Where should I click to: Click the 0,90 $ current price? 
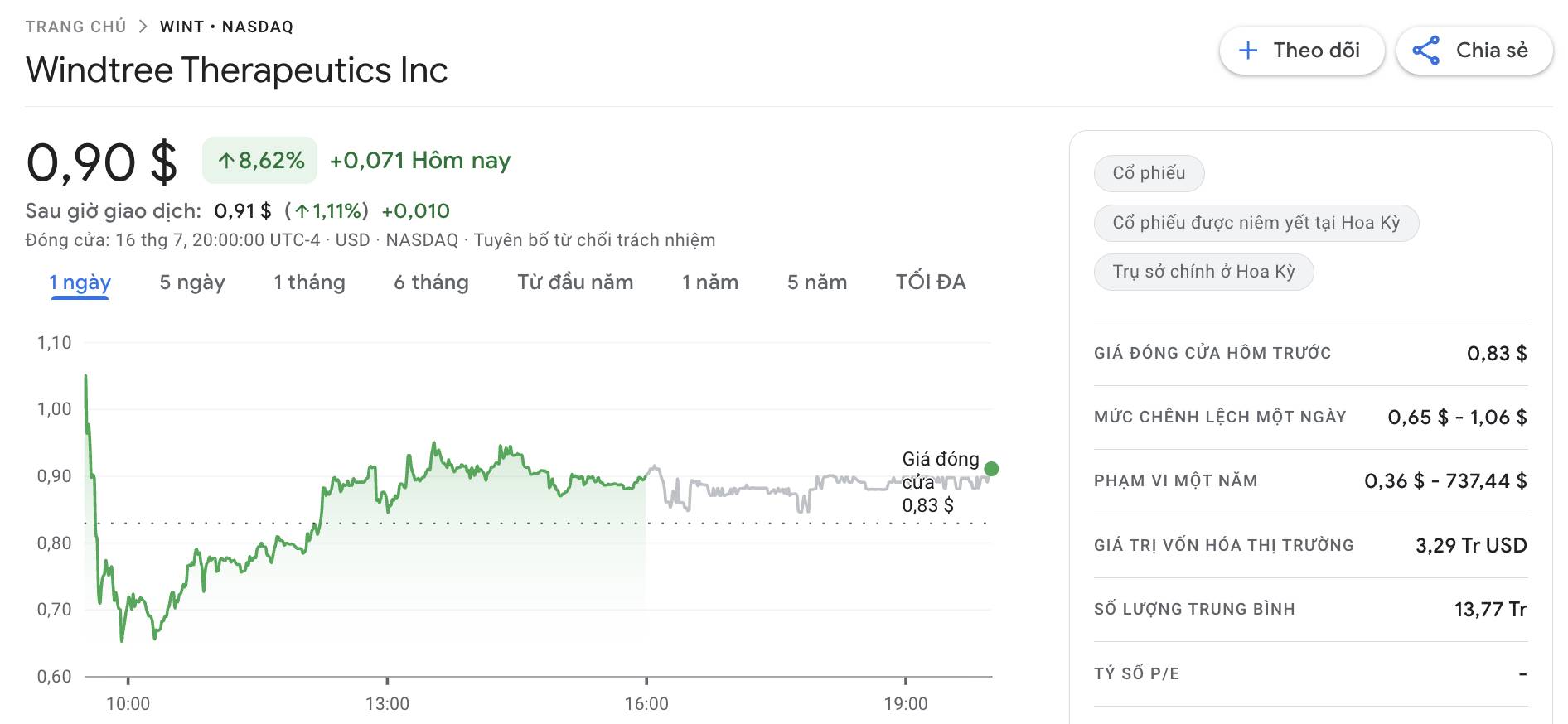pyautogui.click(x=102, y=162)
